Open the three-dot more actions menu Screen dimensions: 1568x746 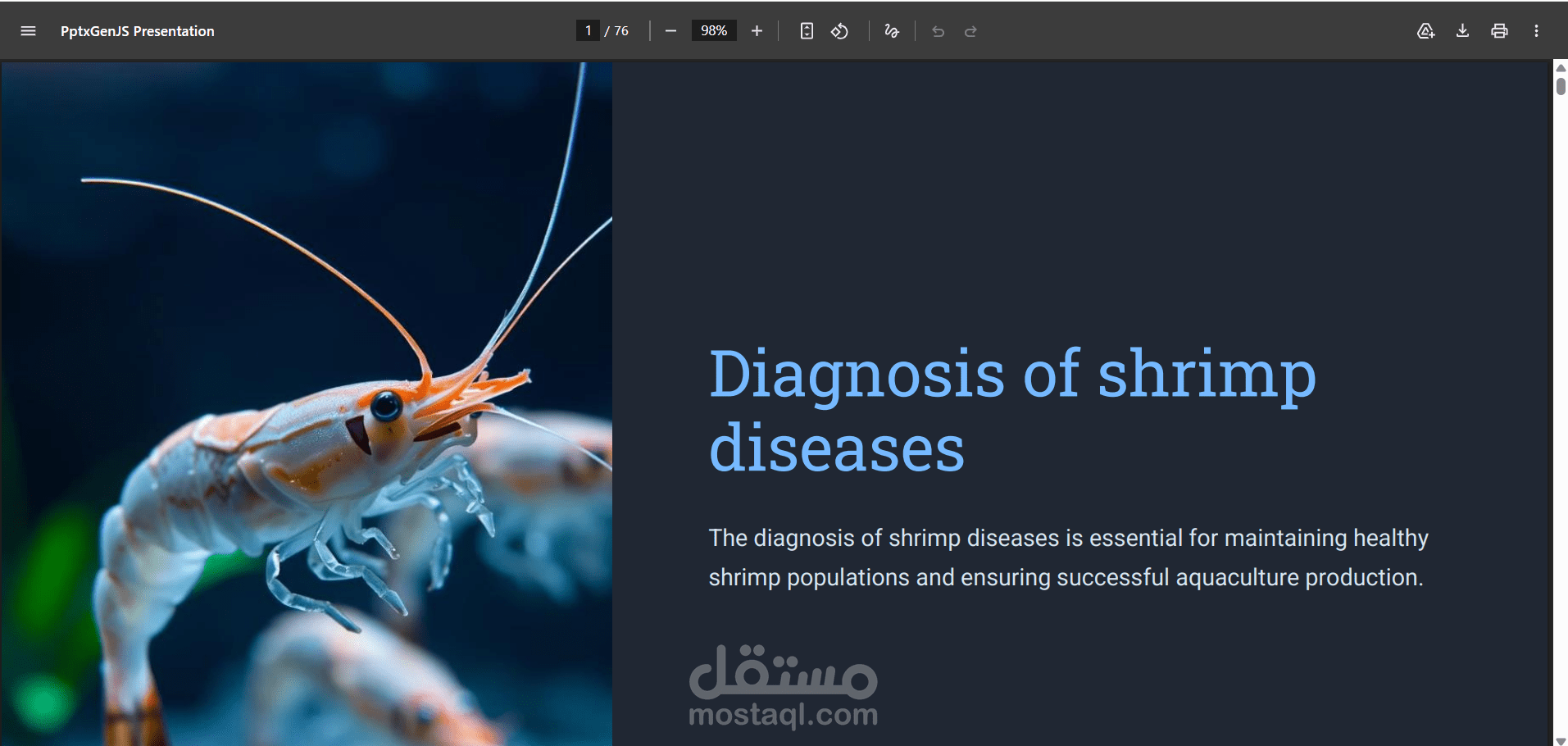[1536, 31]
